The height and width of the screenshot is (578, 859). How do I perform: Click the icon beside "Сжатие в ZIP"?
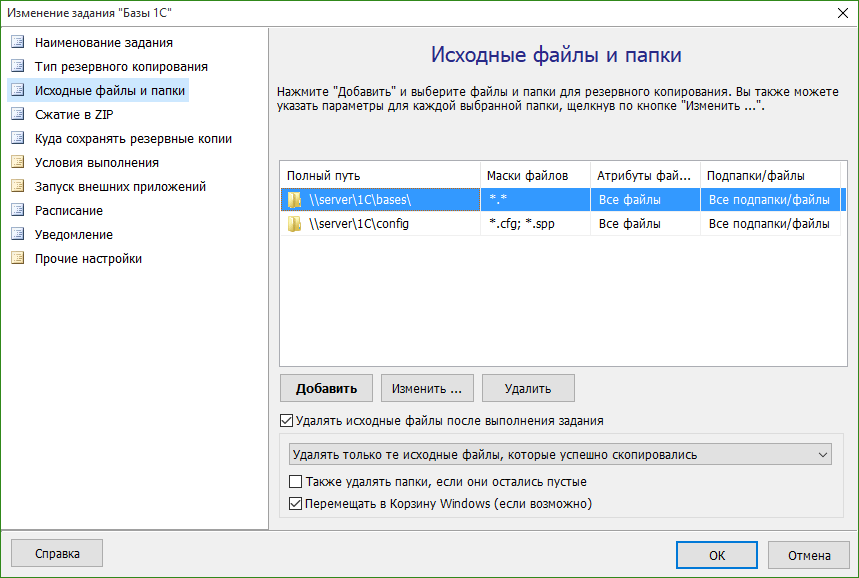pos(17,115)
